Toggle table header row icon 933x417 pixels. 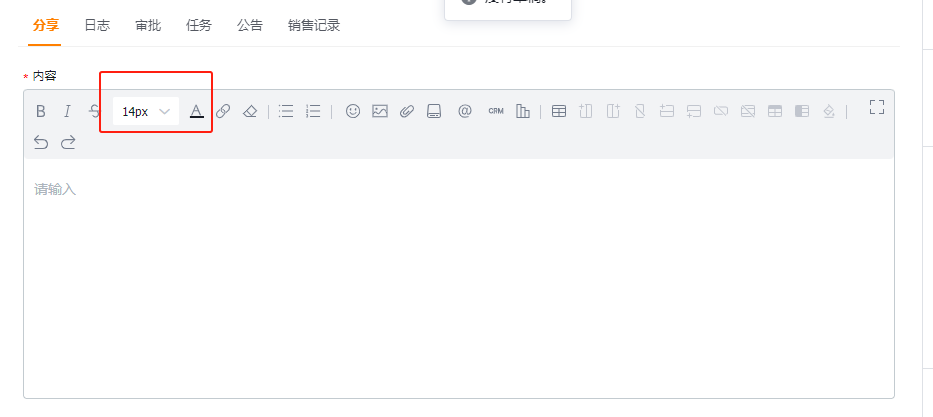[775, 111]
